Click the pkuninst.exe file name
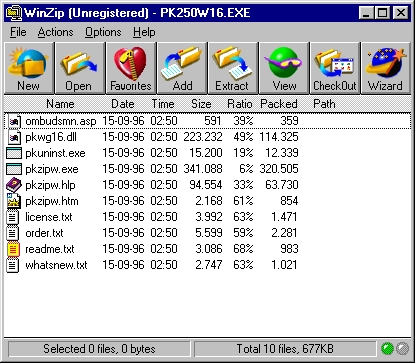The width and height of the screenshot is (415, 363). tap(55, 153)
